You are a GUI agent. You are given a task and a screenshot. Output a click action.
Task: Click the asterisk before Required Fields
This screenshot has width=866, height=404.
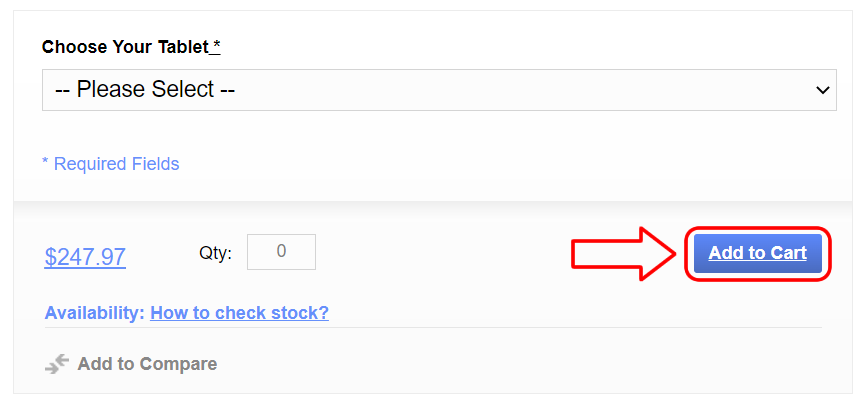[x=45, y=163]
